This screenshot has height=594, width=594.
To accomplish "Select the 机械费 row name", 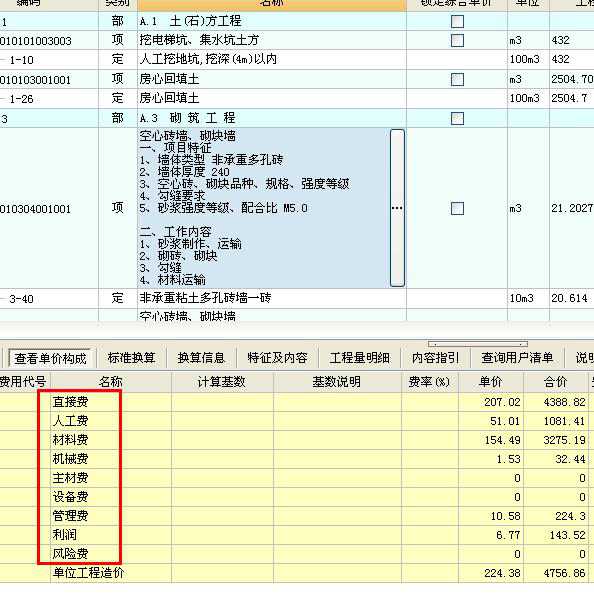I will (70, 459).
